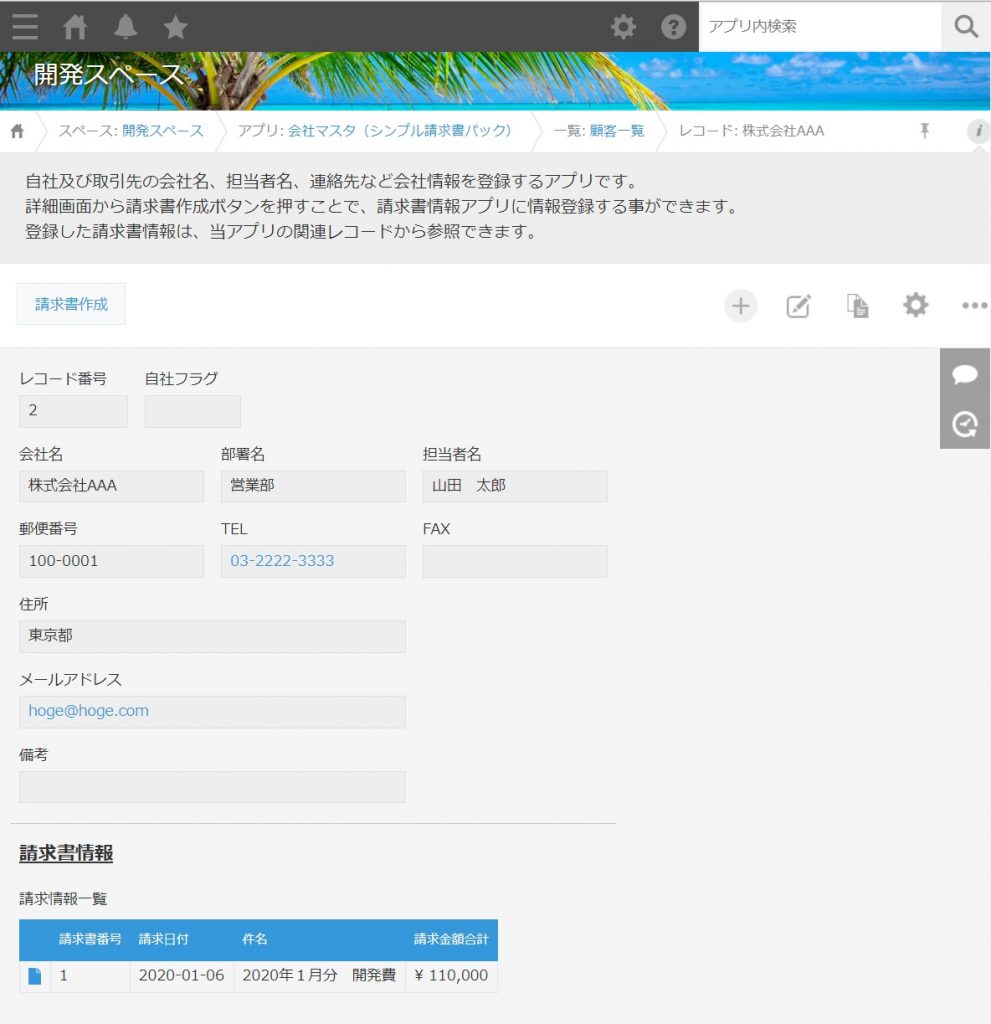Image resolution: width=991 pixels, height=1024 pixels.
Task: Open the 開発スペース breadcrumb link
Action: click(163, 131)
